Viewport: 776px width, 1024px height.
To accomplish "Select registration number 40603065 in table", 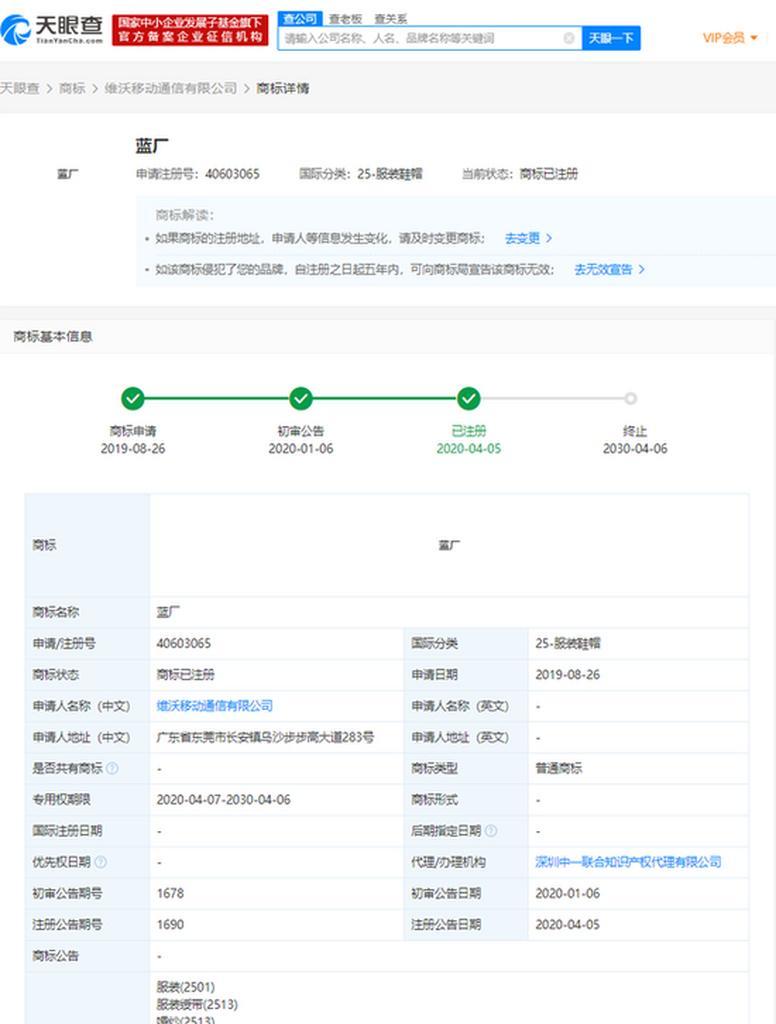I will tap(184, 643).
